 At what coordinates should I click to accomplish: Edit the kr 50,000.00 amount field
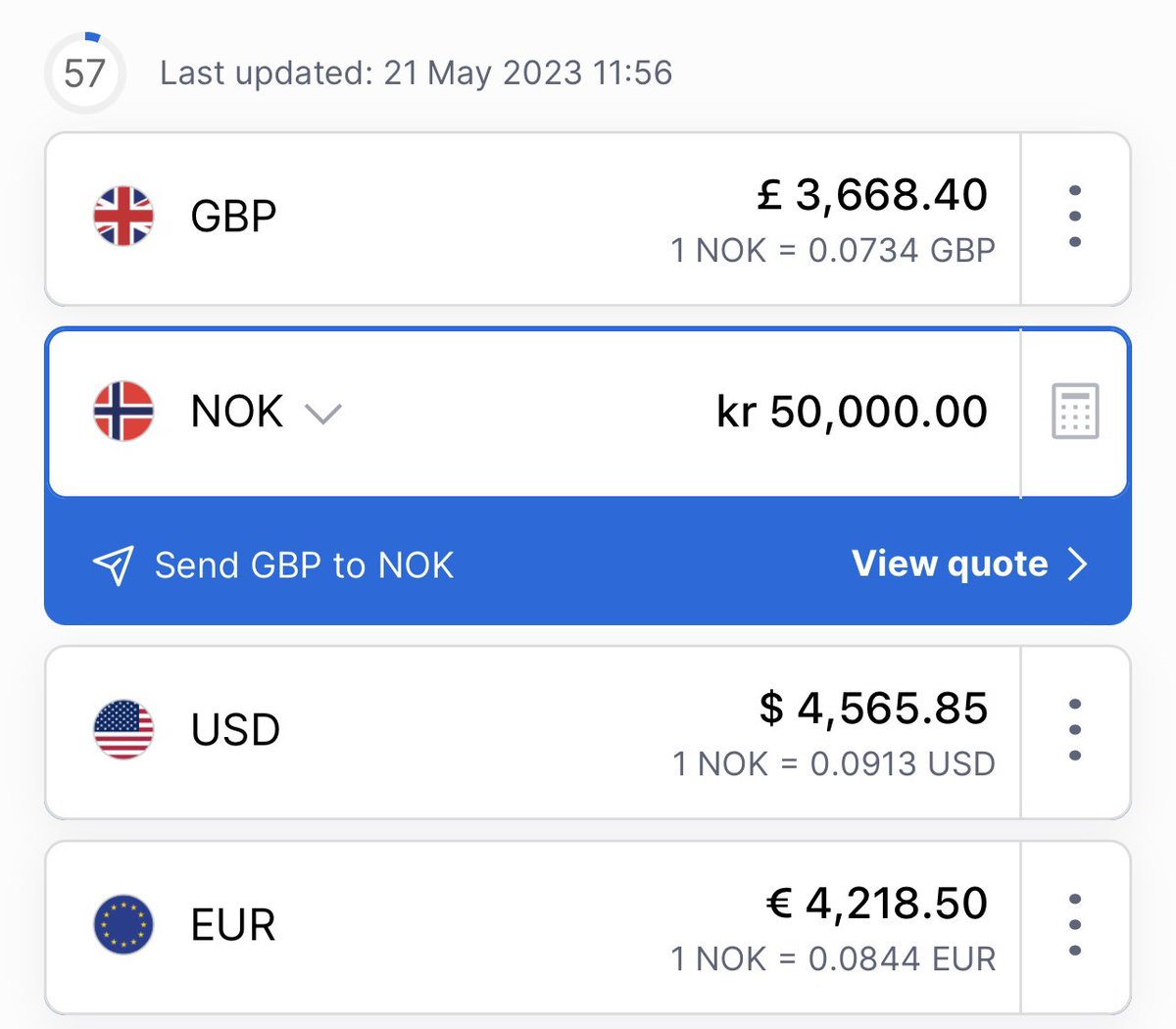coord(852,412)
